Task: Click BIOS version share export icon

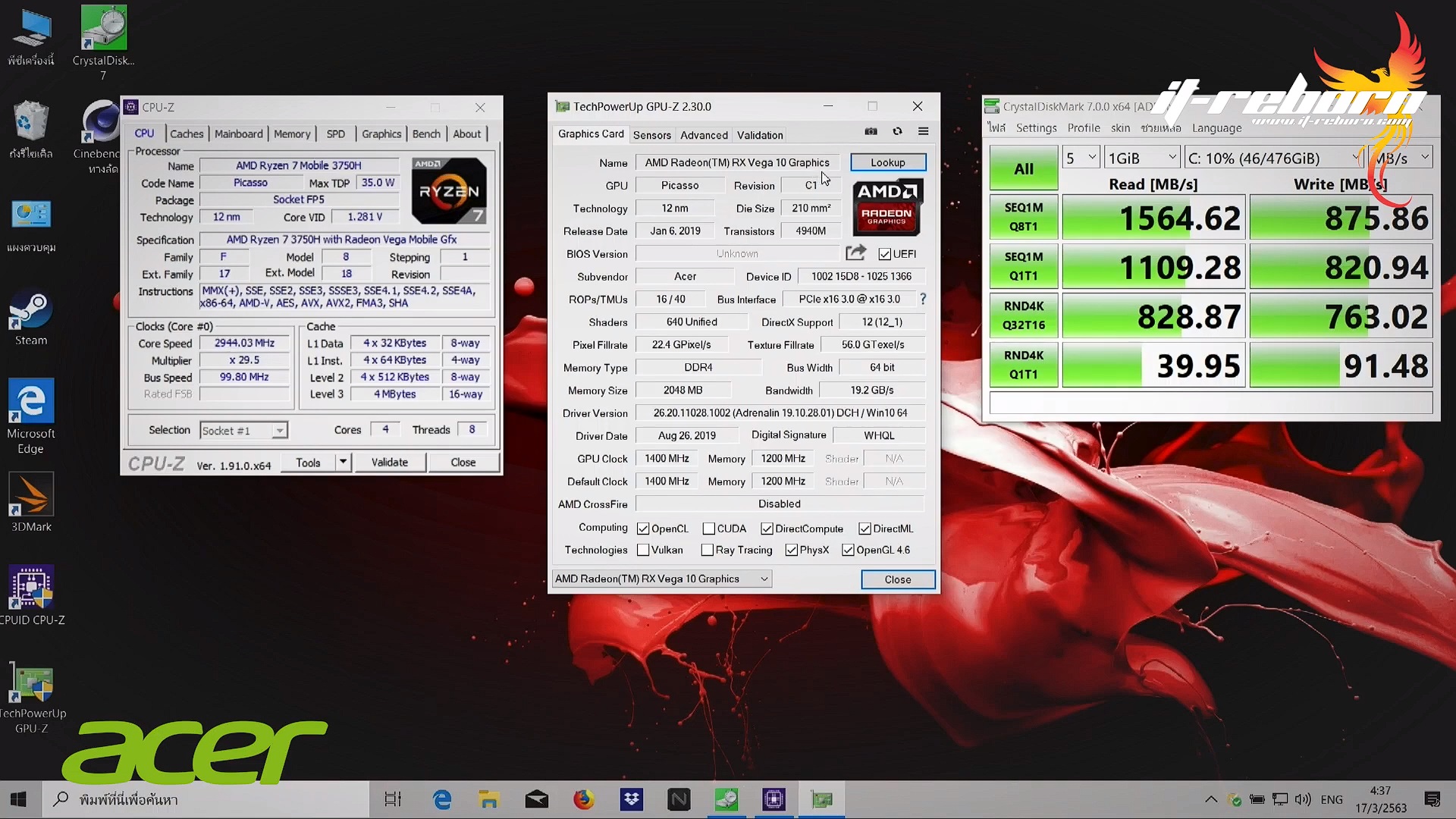Action: tap(856, 253)
